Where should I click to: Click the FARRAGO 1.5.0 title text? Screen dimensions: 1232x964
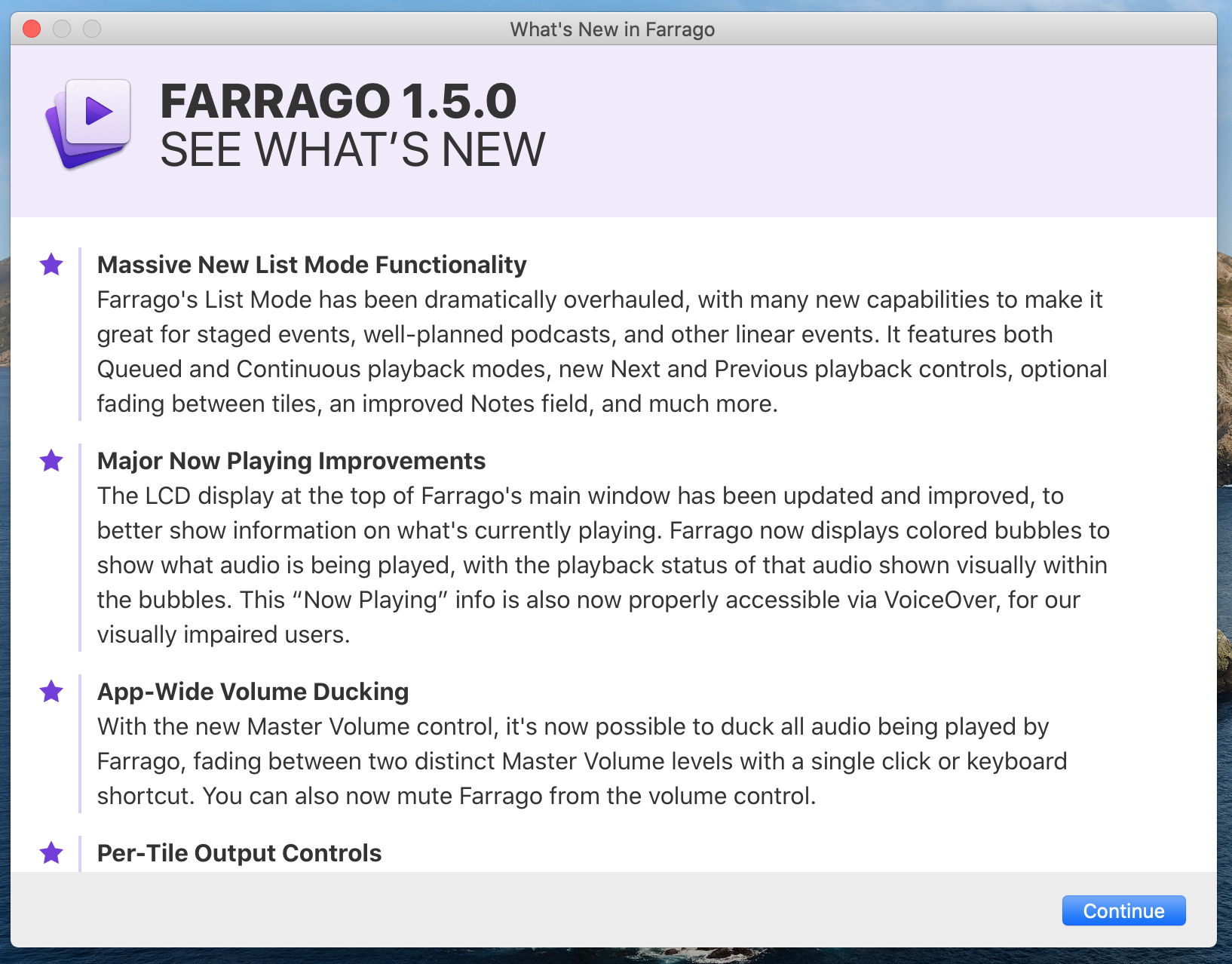[x=339, y=101]
